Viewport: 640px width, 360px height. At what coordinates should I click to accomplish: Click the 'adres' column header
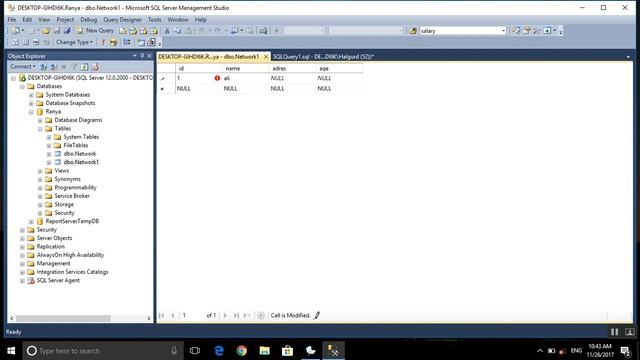pos(292,69)
